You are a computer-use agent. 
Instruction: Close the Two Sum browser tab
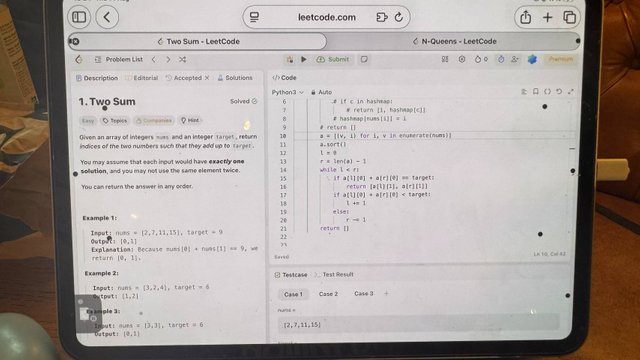(x=75, y=41)
